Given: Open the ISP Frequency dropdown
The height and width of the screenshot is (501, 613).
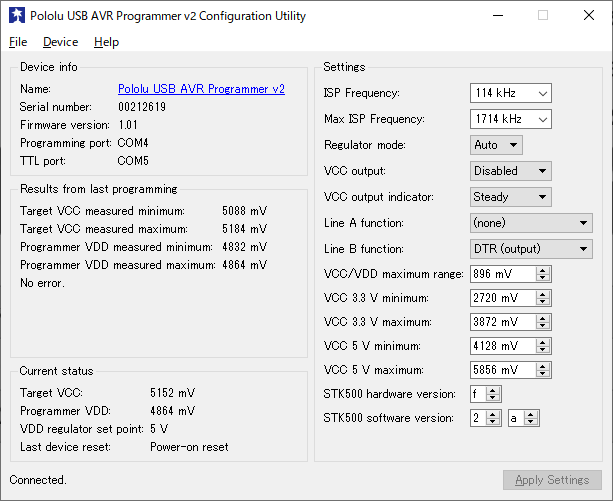Looking at the screenshot, I should click(x=511, y=93).
